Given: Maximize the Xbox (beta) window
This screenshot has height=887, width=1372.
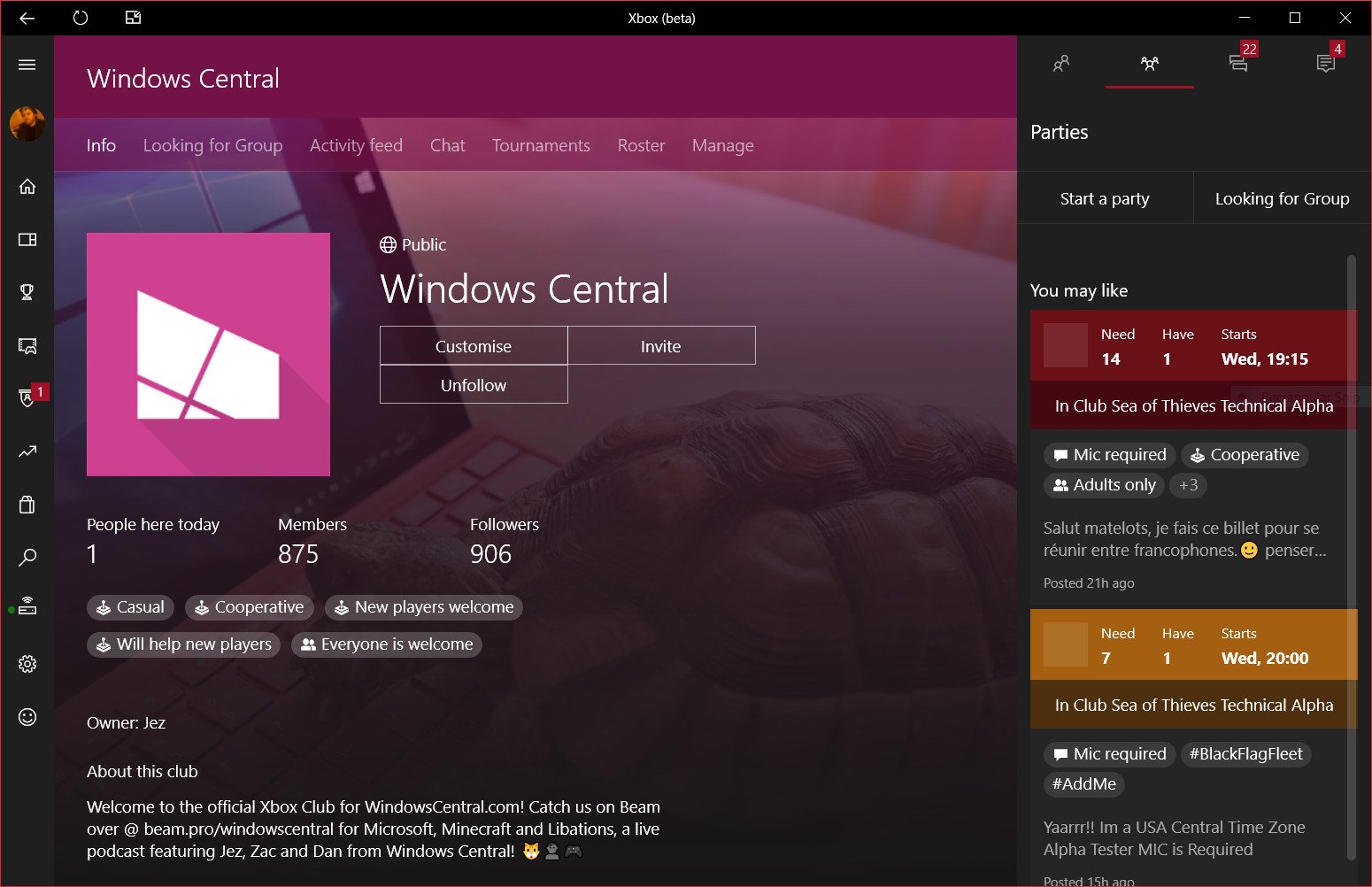Looking at the screenshot, I should (1295, 18).
